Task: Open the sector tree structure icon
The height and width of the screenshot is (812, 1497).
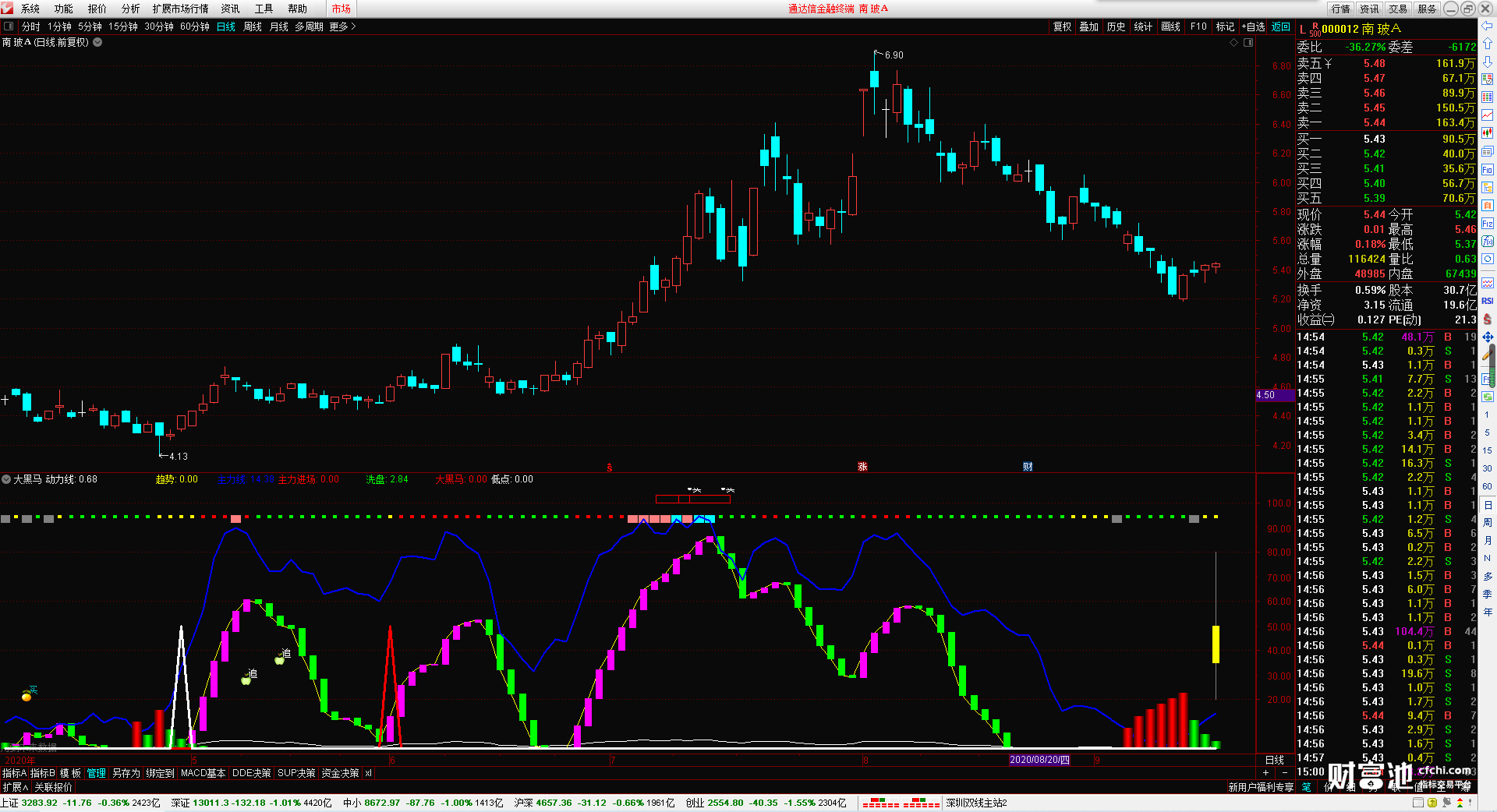Action: pyautogui.click(x=1488, y=188)
